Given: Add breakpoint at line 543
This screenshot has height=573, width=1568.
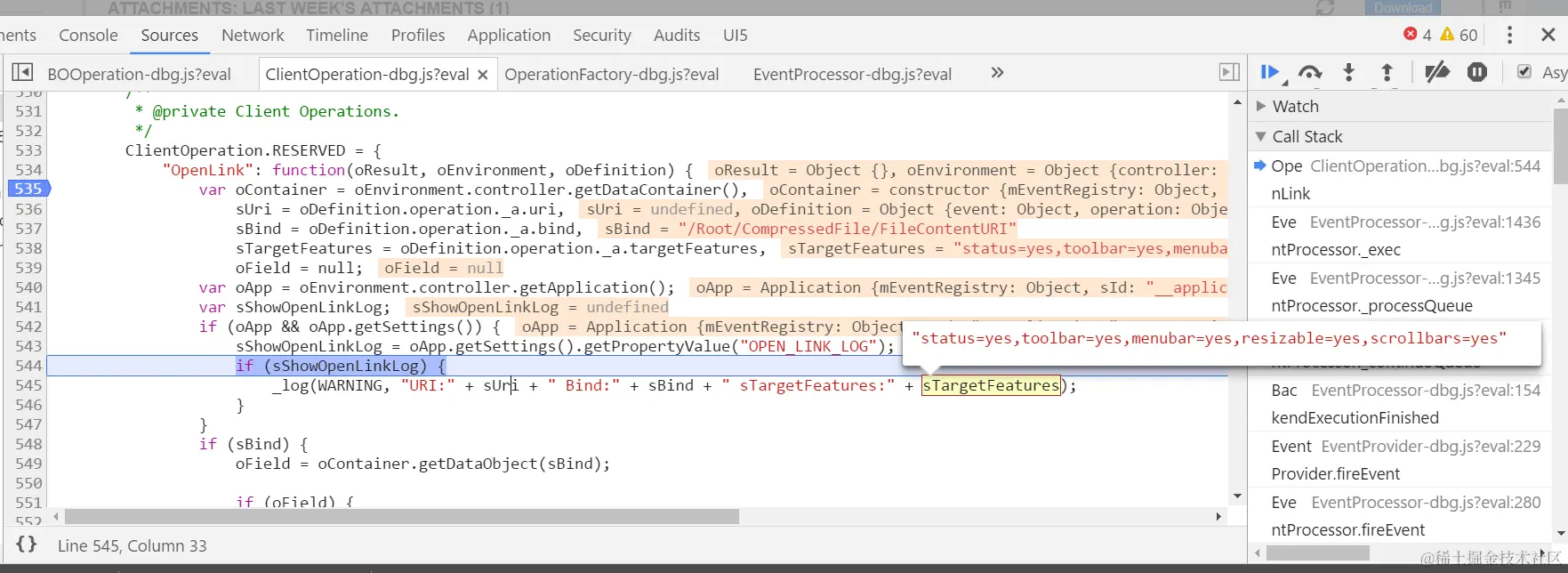Looking at the screenshot, I should 28,345.
